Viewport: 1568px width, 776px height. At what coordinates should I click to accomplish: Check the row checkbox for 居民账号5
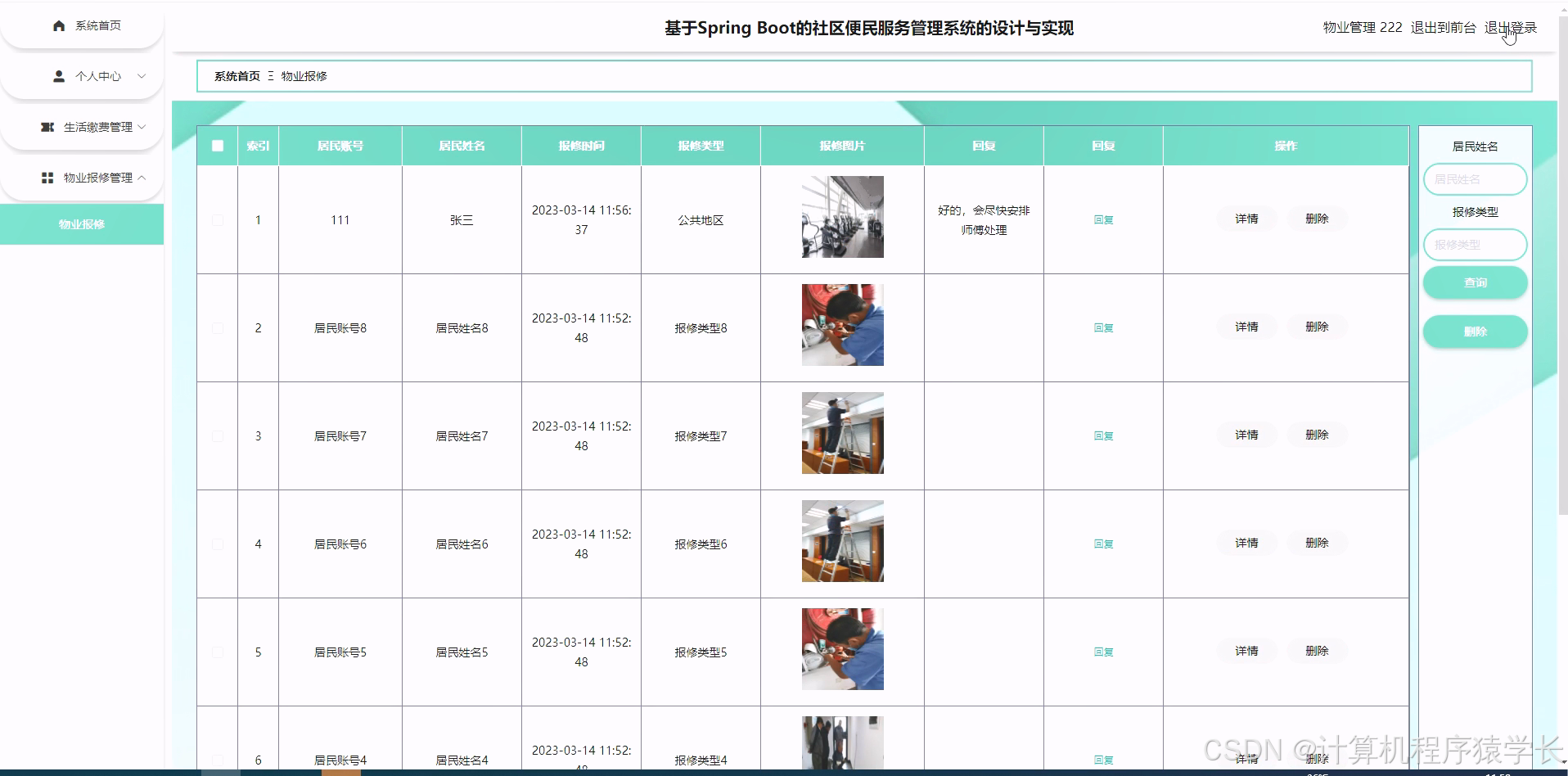[x=218, y=652]
